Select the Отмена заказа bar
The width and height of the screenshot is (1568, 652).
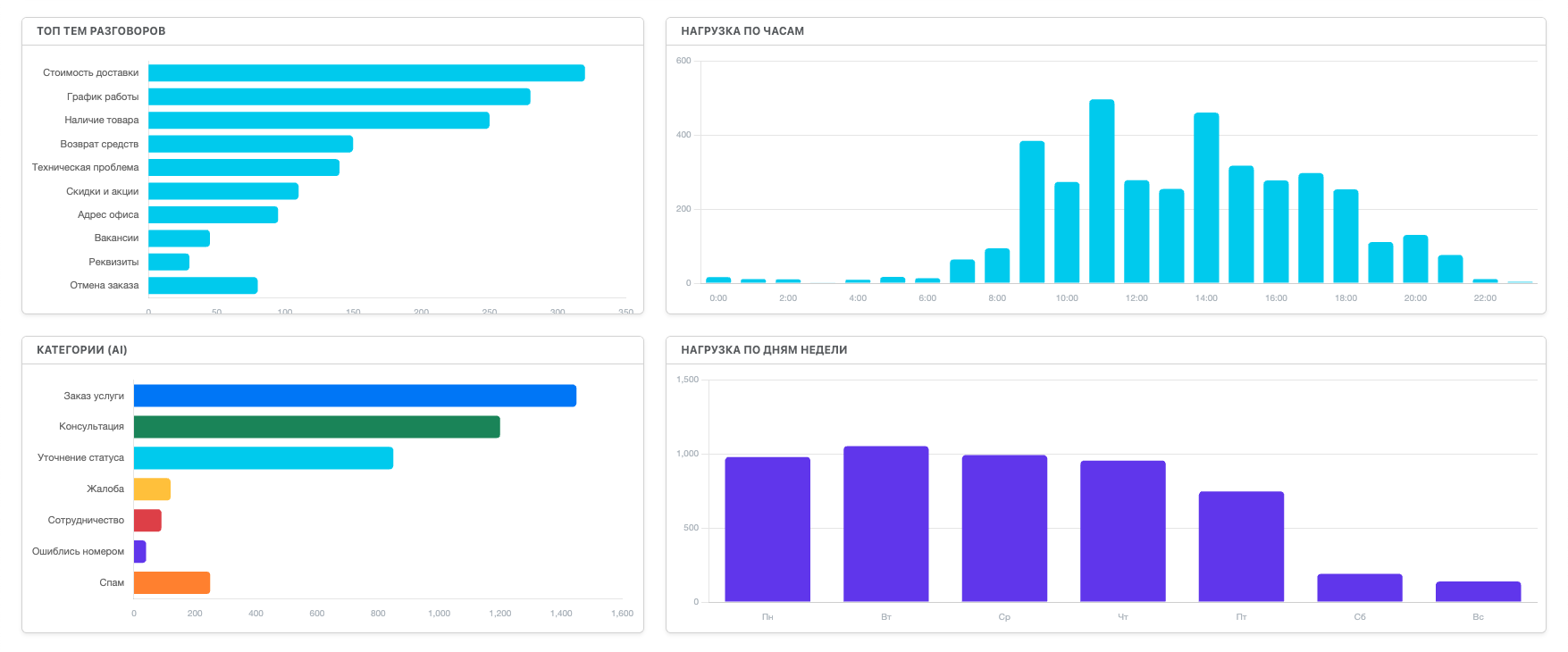203,286
